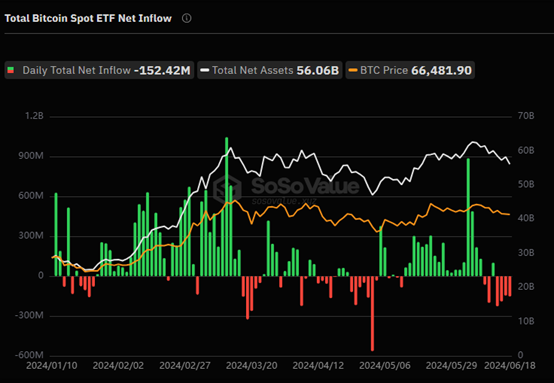This screenshot has height=383, width=554.
Task: Click the 2024/06/18 date label
Action: coord(510,365)
